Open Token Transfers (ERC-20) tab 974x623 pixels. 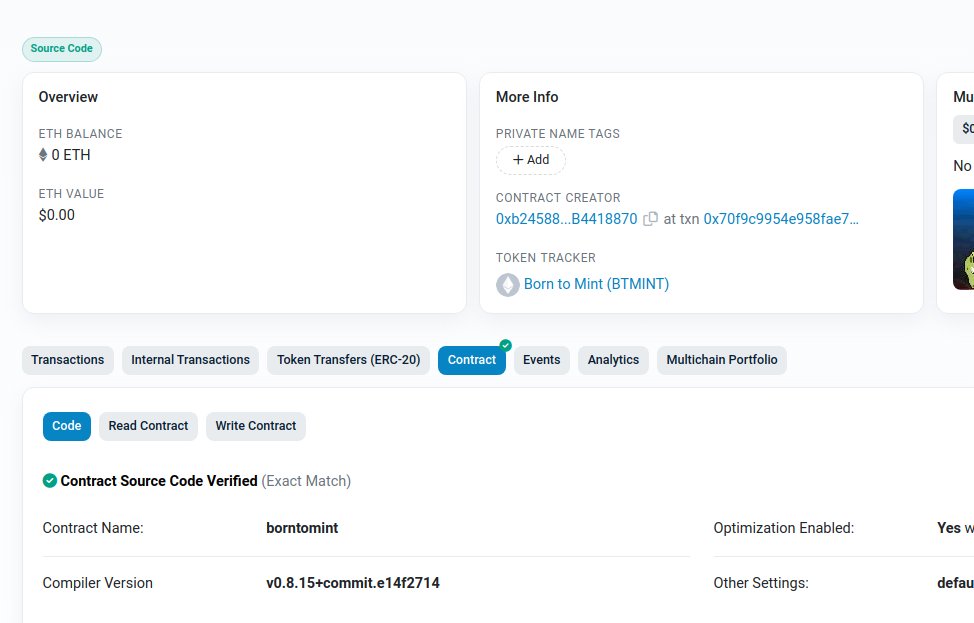pos(348,360)
